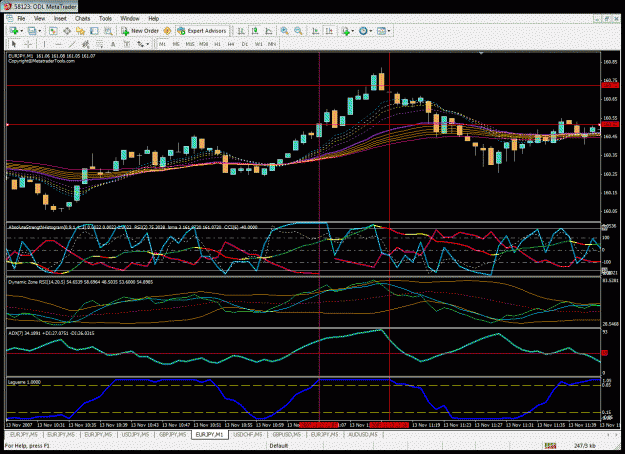Open the Window menu
This screenshot has width=625, height=454.
coord(130,18)
